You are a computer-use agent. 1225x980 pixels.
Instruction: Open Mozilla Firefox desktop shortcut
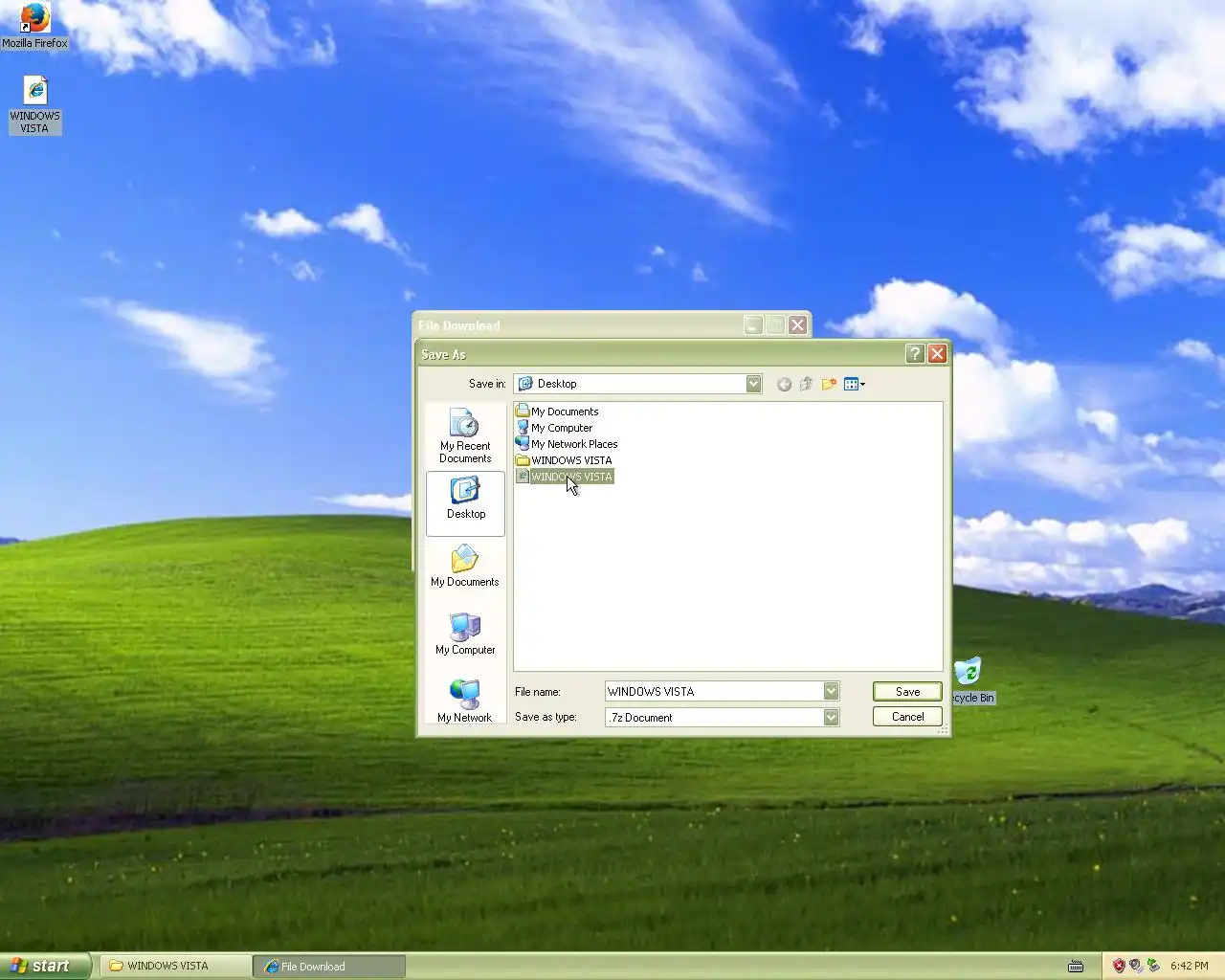34,26
